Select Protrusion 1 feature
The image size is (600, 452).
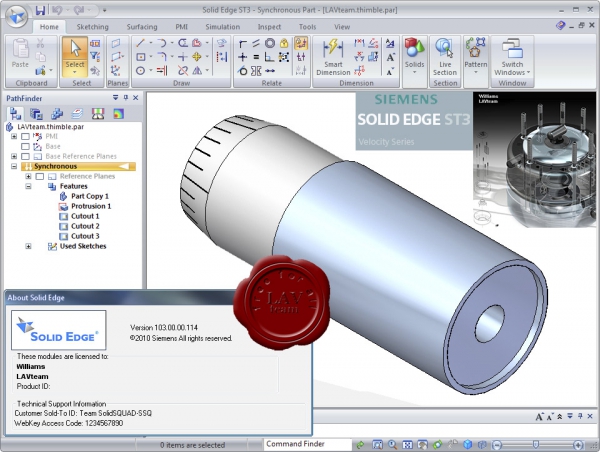(91, 206)
